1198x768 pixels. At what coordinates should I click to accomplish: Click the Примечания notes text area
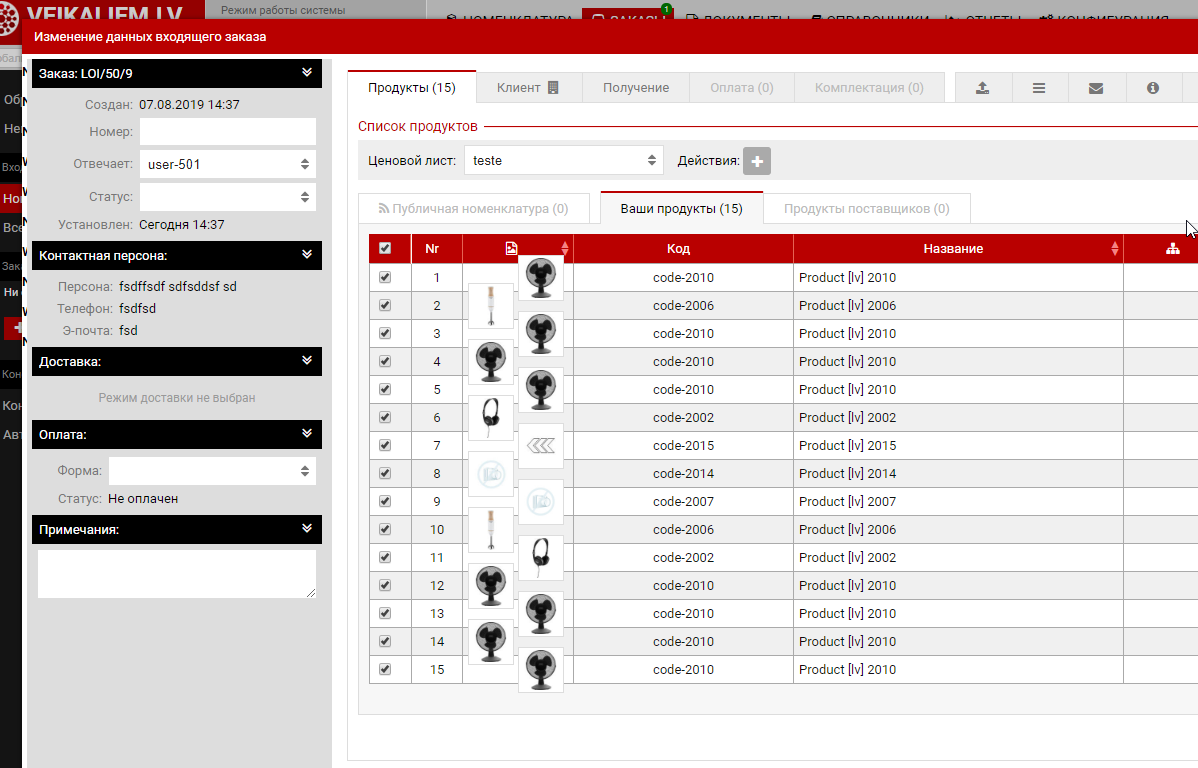point(176,574)
